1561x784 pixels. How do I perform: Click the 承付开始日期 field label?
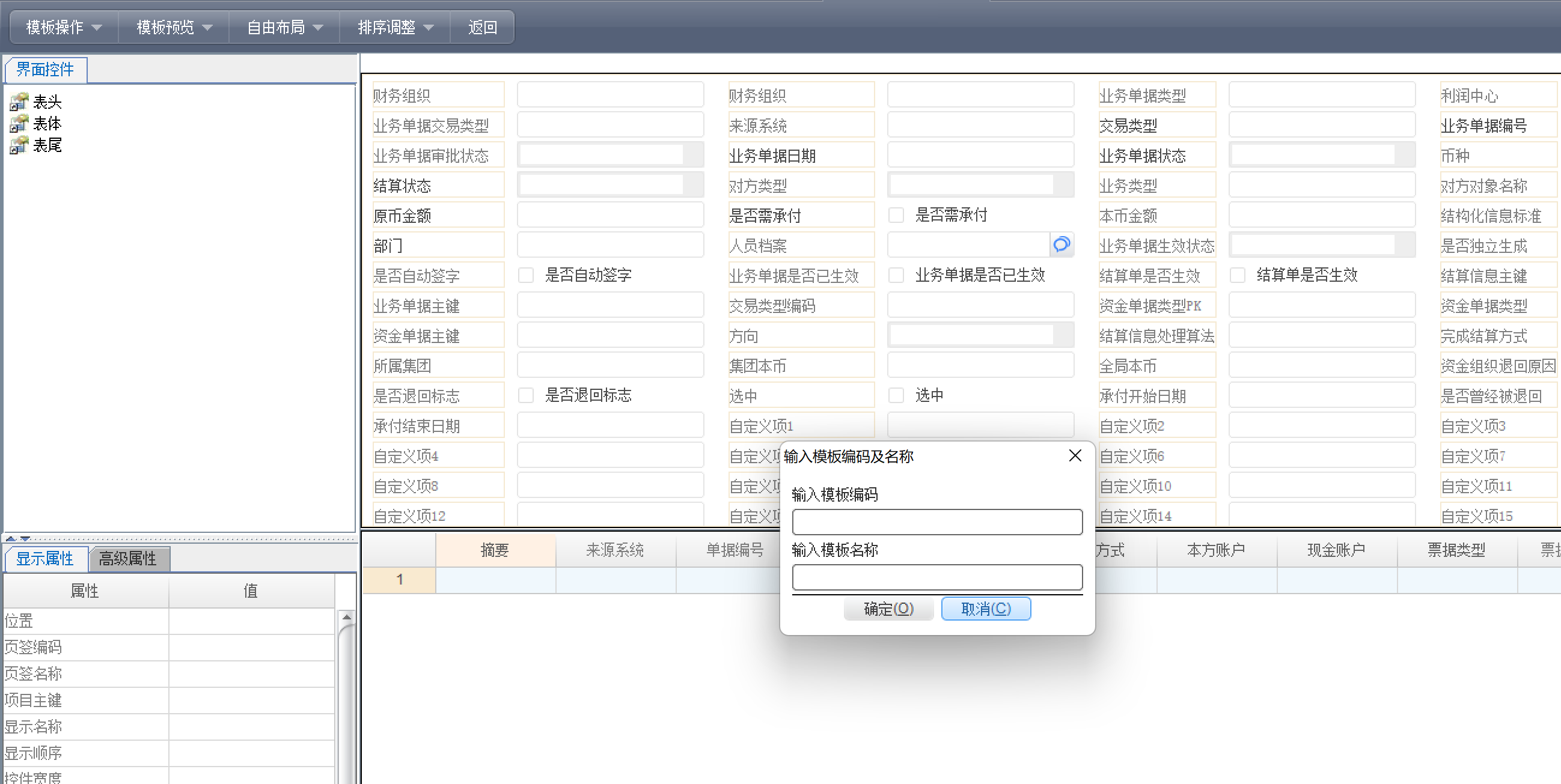1157,395
